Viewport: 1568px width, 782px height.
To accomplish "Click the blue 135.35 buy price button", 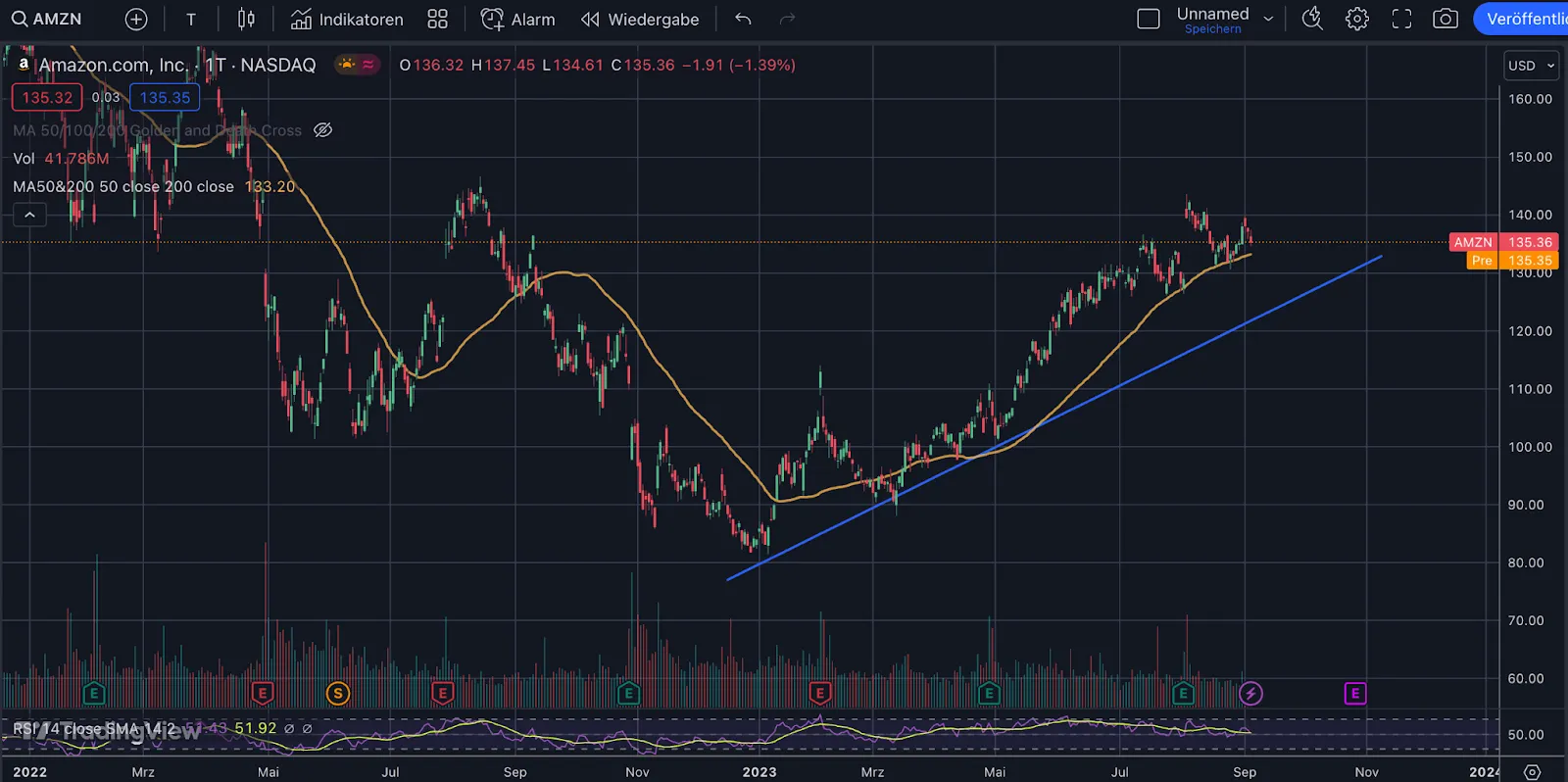I will (165, 97).
